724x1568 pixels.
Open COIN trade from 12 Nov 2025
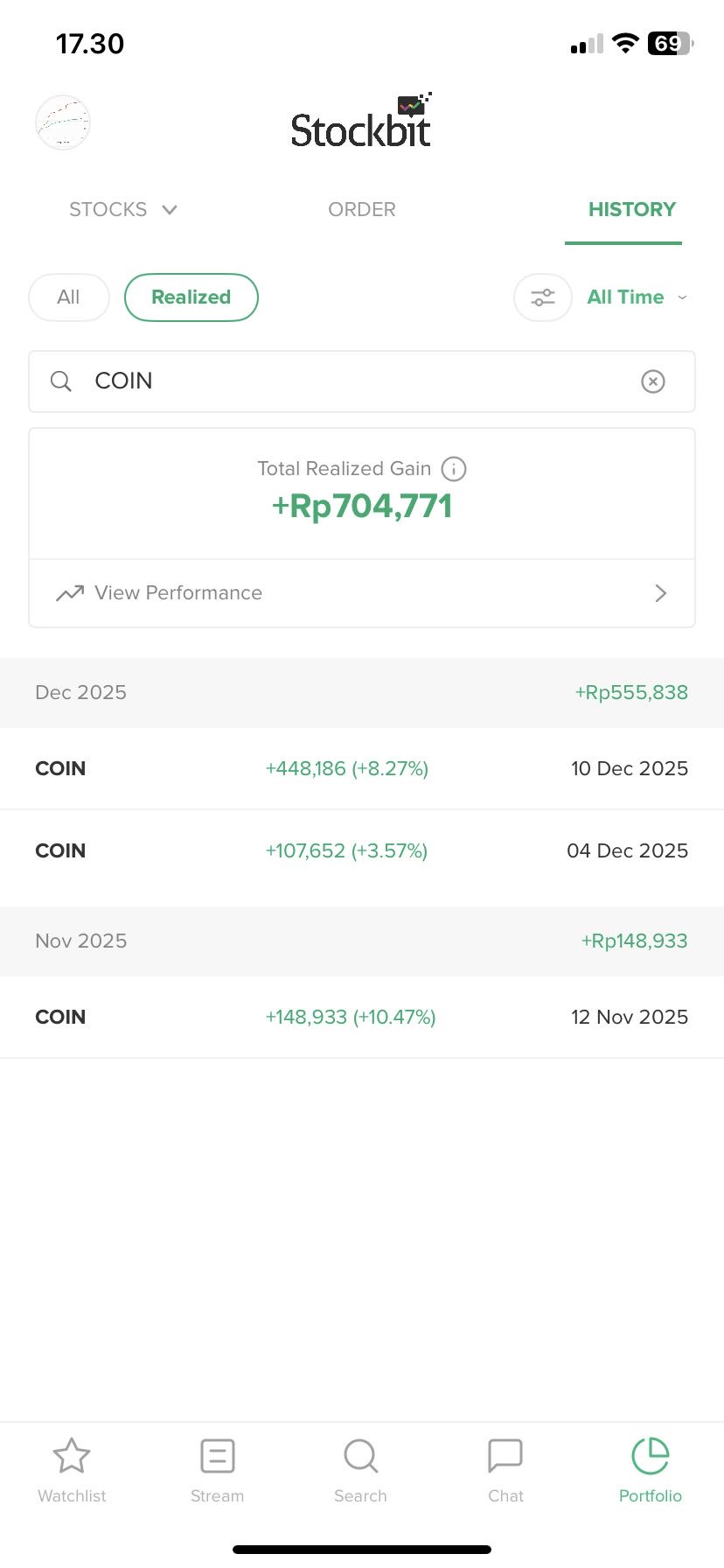coord(362,1017)
